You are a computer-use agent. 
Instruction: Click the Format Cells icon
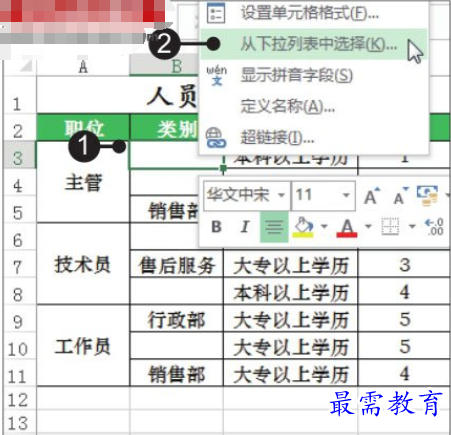(x=216, y=13)
